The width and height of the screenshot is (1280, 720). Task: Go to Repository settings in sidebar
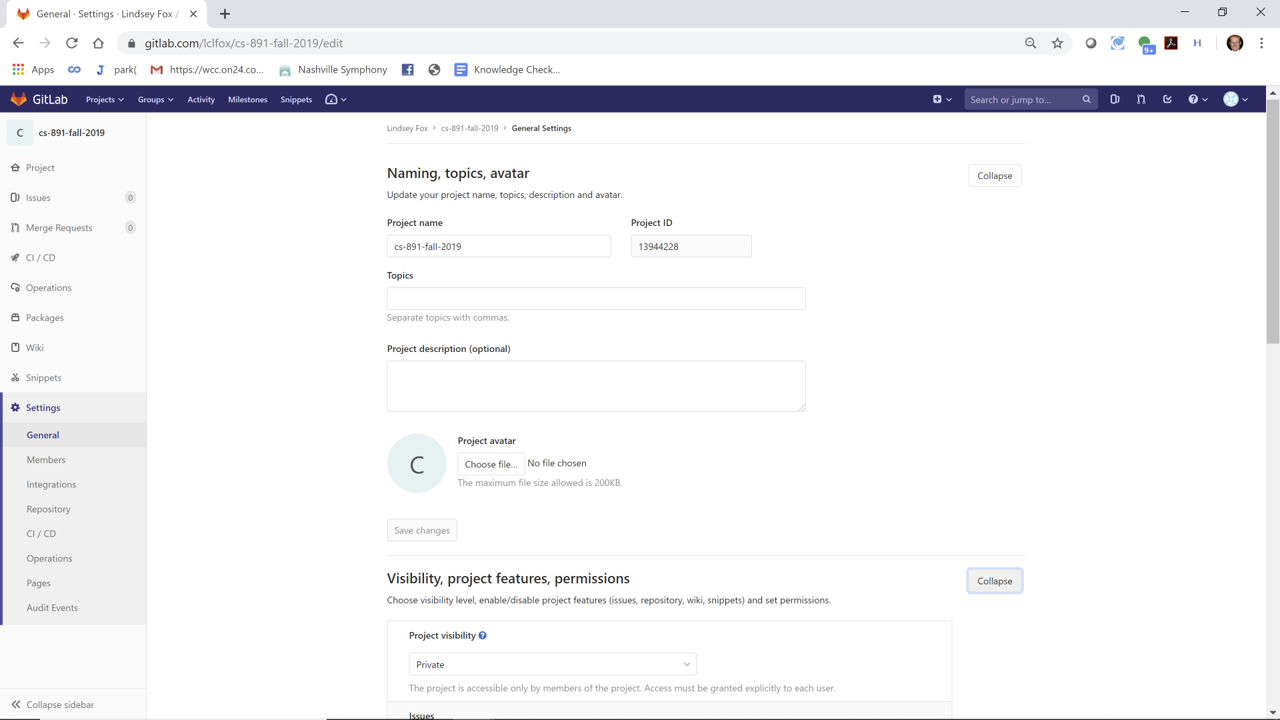click(48, 509)
